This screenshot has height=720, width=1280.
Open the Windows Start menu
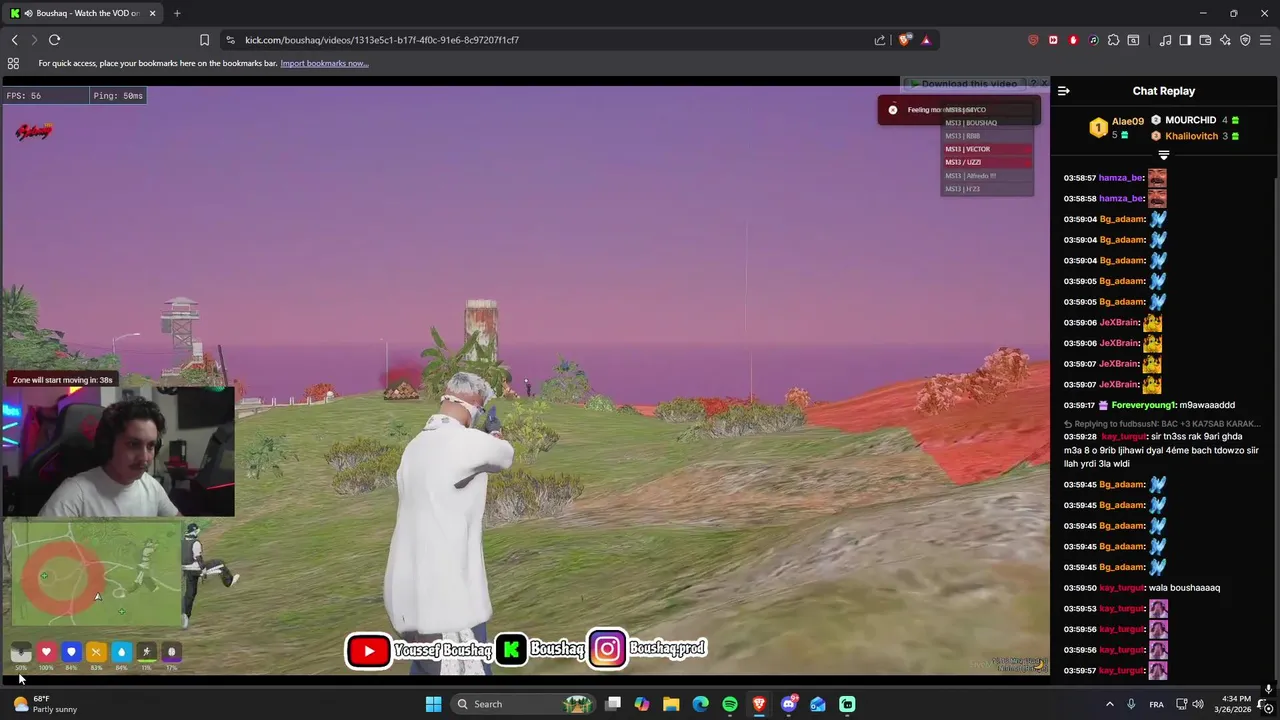tap(433, 704)
